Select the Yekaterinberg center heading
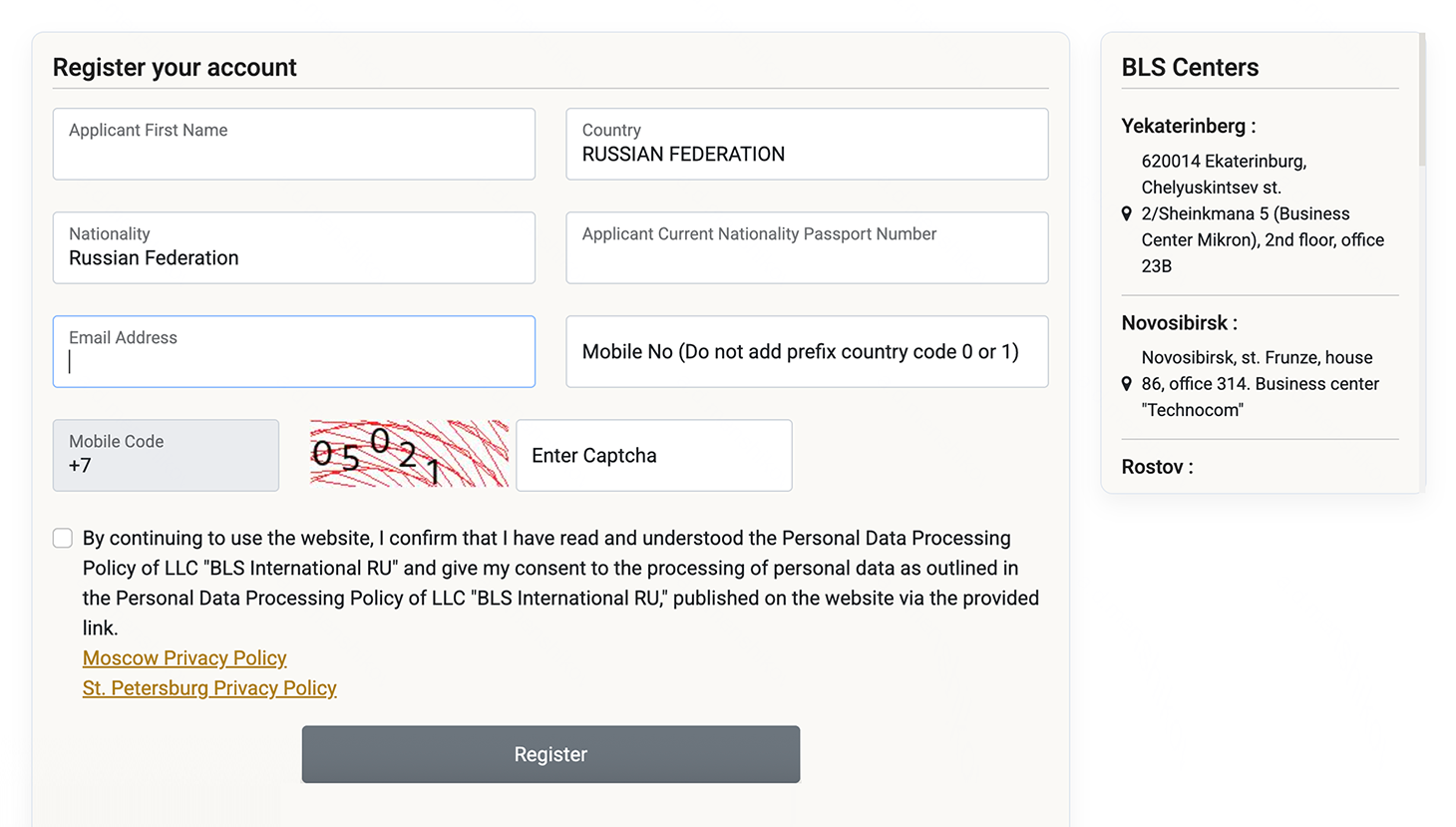 [x=1188, y=127]
